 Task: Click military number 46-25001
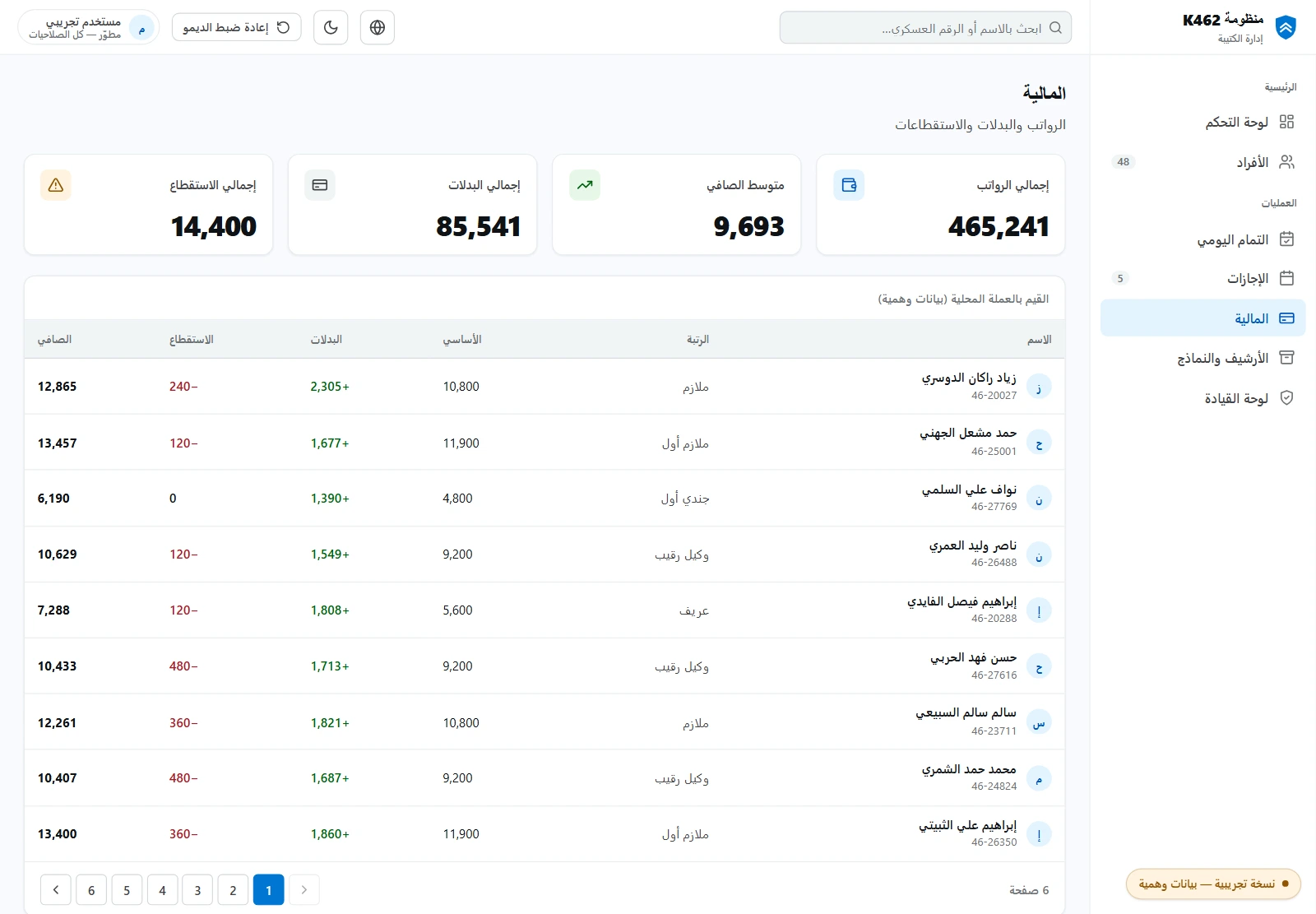click(x=994, y=451)
